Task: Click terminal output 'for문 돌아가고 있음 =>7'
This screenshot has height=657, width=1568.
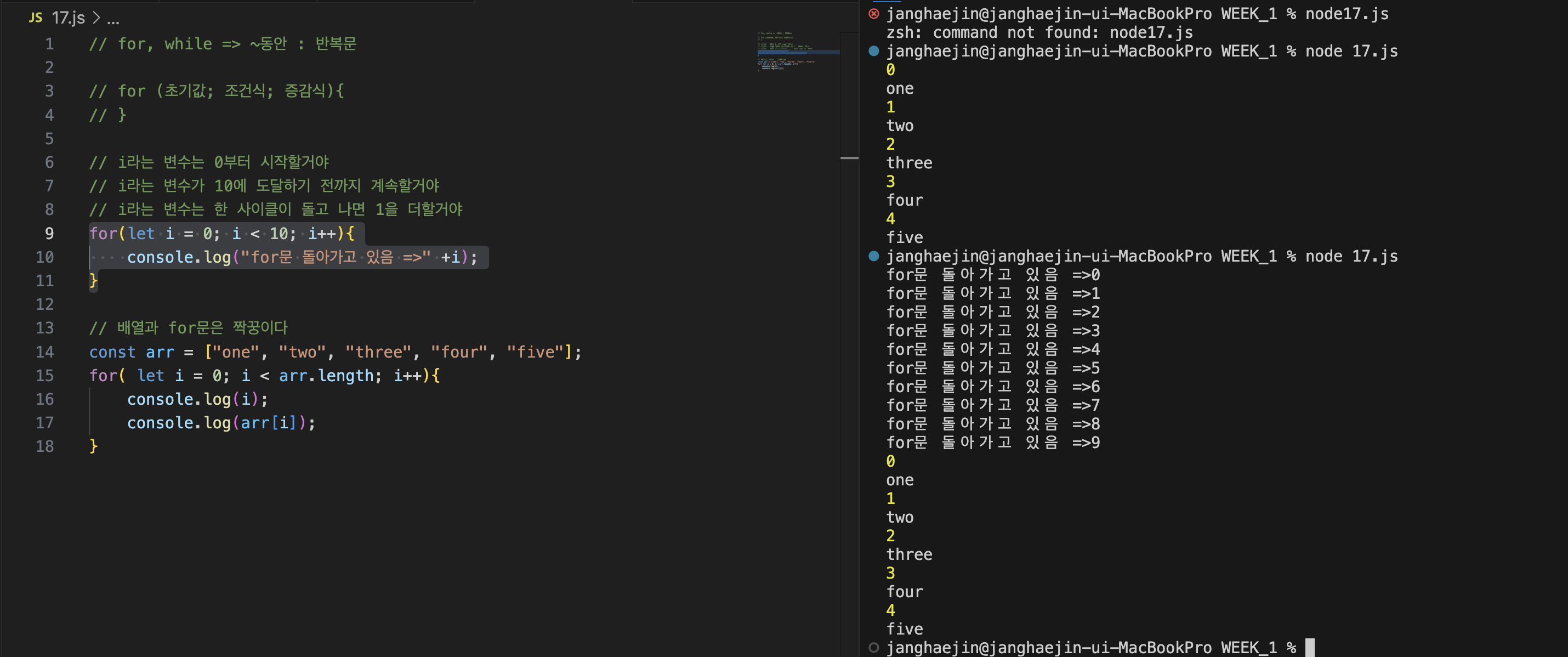Action: 993,405
